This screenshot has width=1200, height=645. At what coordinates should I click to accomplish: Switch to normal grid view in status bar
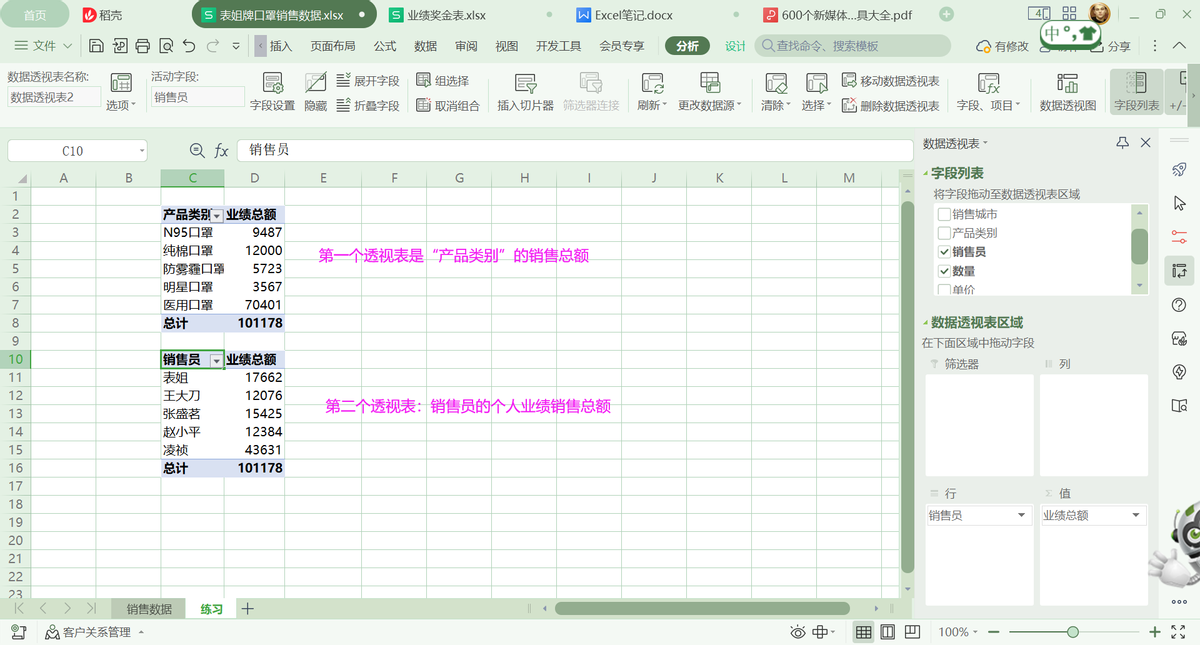(864, 632)
